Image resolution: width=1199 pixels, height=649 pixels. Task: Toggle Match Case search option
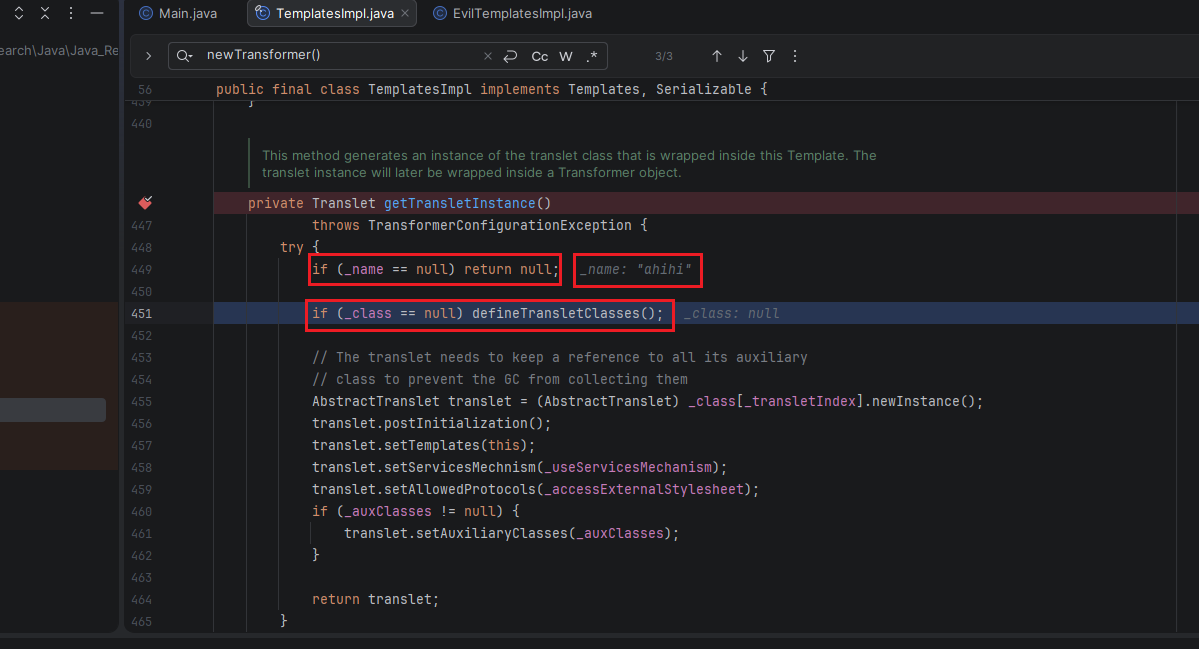coord(539,56)
